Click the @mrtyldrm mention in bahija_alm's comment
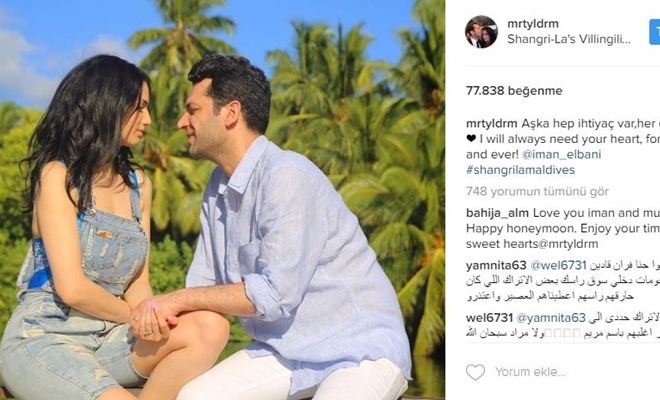 [565, 244]
